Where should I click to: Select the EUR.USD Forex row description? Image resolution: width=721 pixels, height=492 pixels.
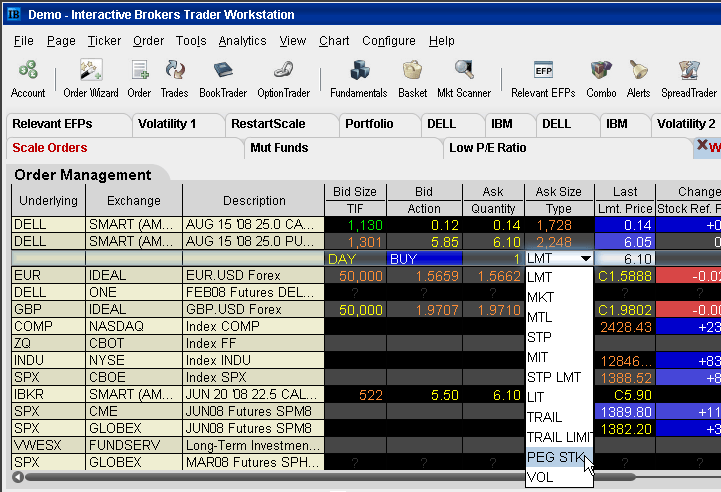tap(254, 275)
